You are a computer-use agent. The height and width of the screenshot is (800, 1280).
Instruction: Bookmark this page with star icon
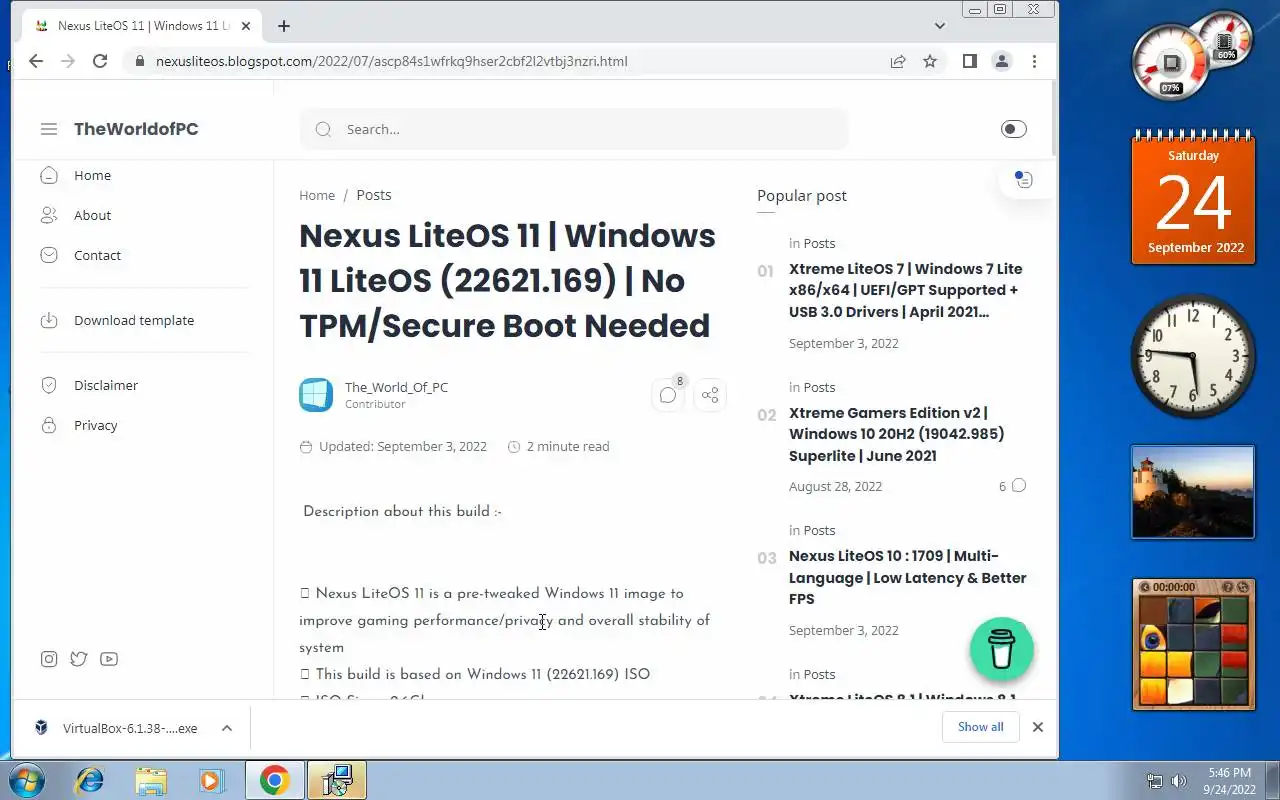click(930, 61)
